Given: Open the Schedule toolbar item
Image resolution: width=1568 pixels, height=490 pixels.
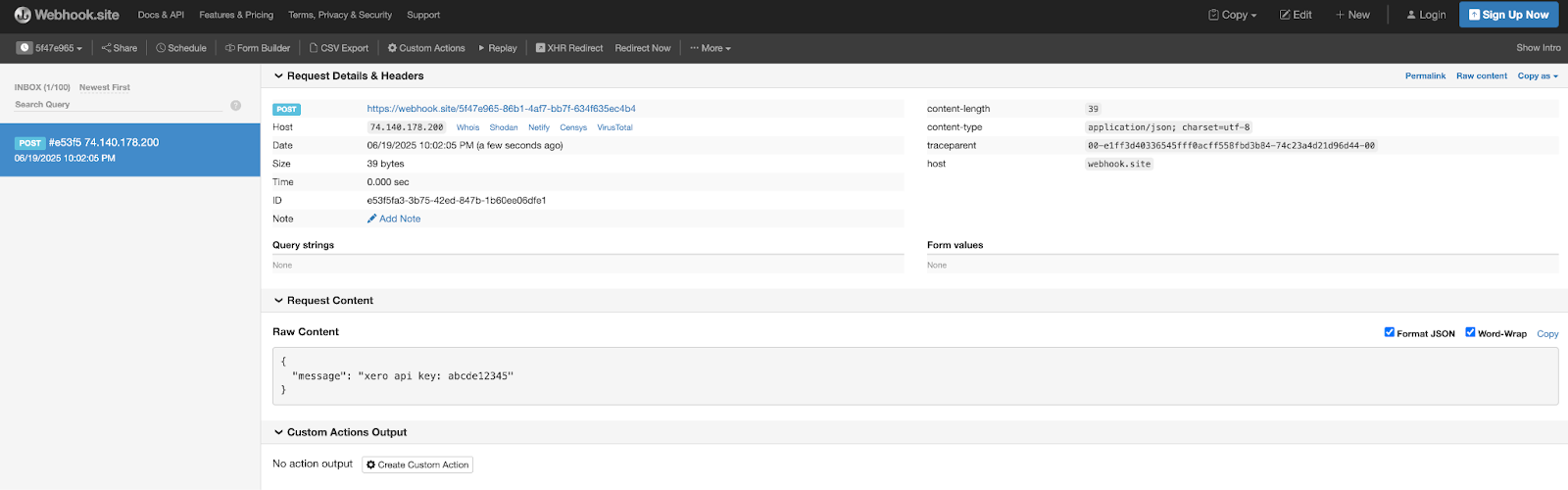Looking at the screenshot, I should (x=181, y=48).
